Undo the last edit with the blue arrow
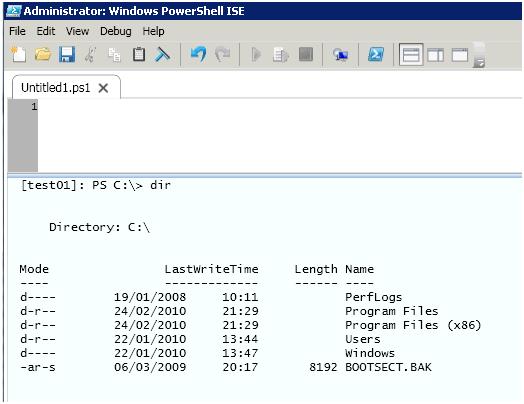Image resolution: width=524 pixels, height=404 pixels. coord(199,54)
